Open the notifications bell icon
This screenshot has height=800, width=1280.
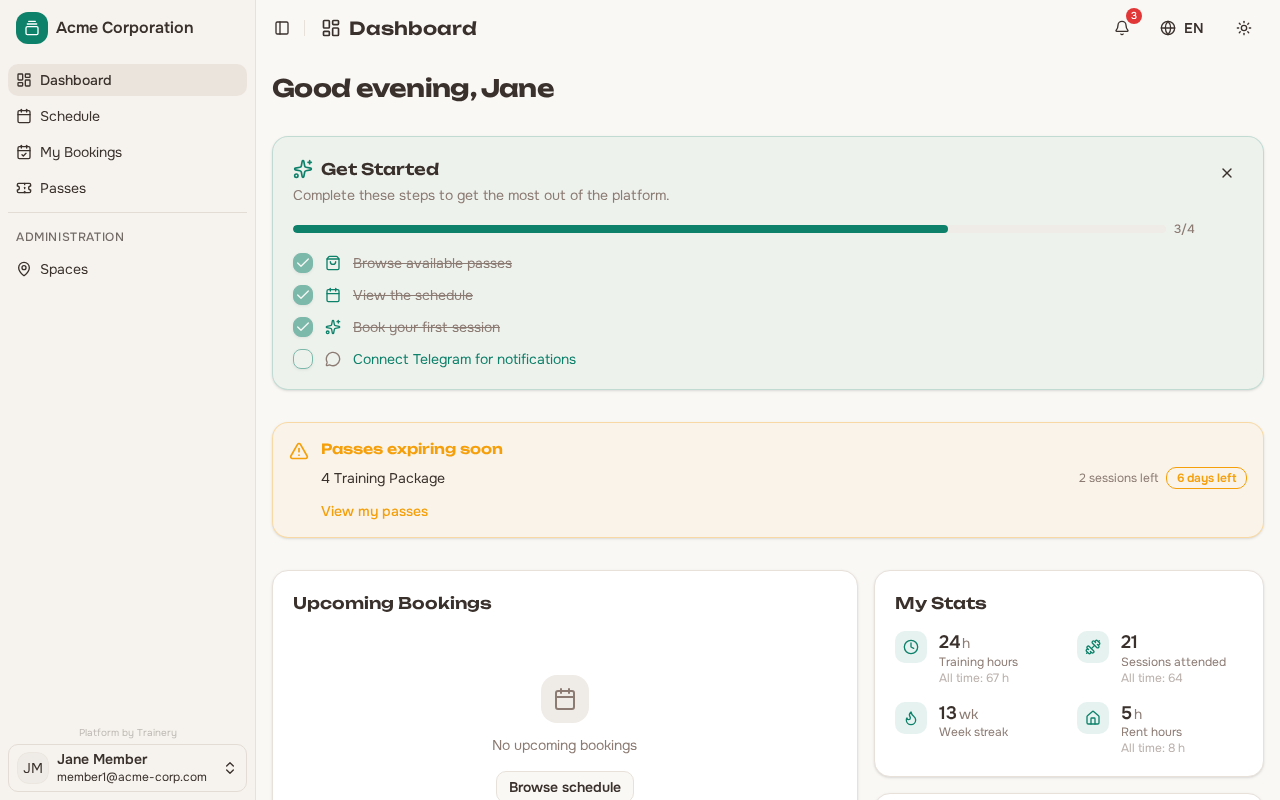click(x=1122, y=28)
